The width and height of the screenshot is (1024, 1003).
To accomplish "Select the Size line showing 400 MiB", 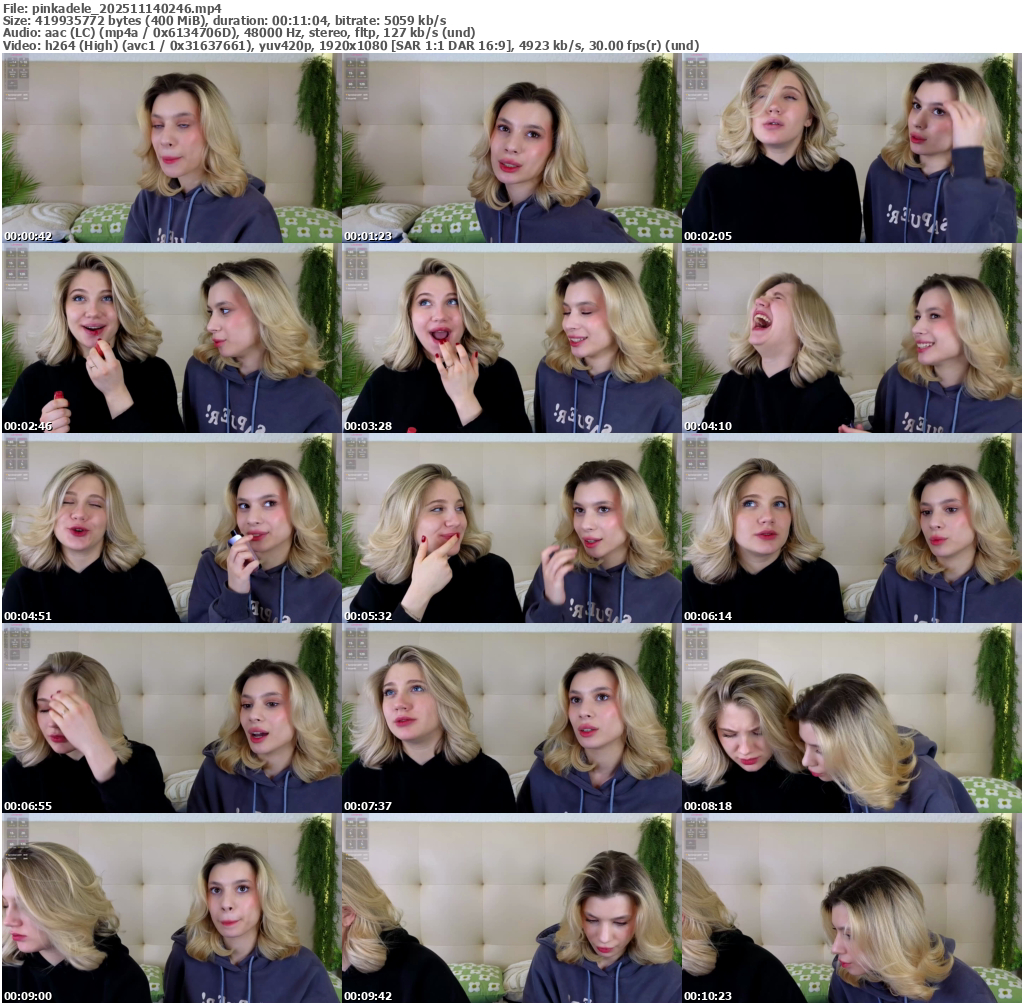I will click(224, 20).
